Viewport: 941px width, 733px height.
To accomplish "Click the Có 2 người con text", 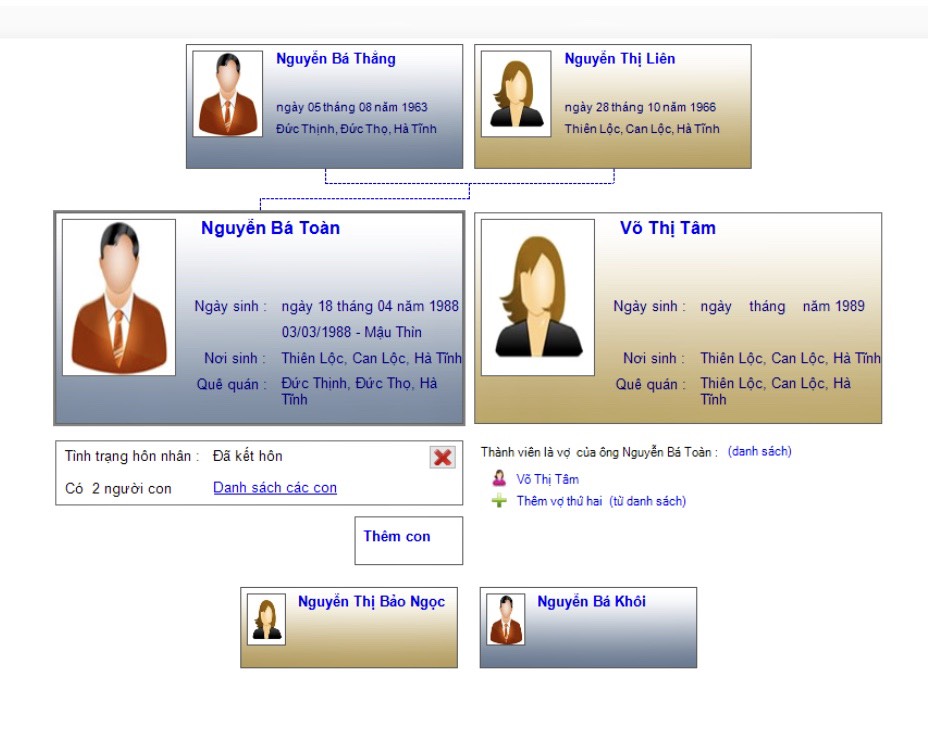I will (118, 489).
